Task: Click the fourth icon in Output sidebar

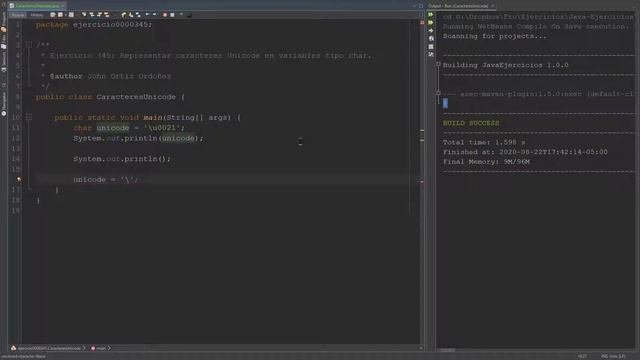Action: tap(431, 38)
